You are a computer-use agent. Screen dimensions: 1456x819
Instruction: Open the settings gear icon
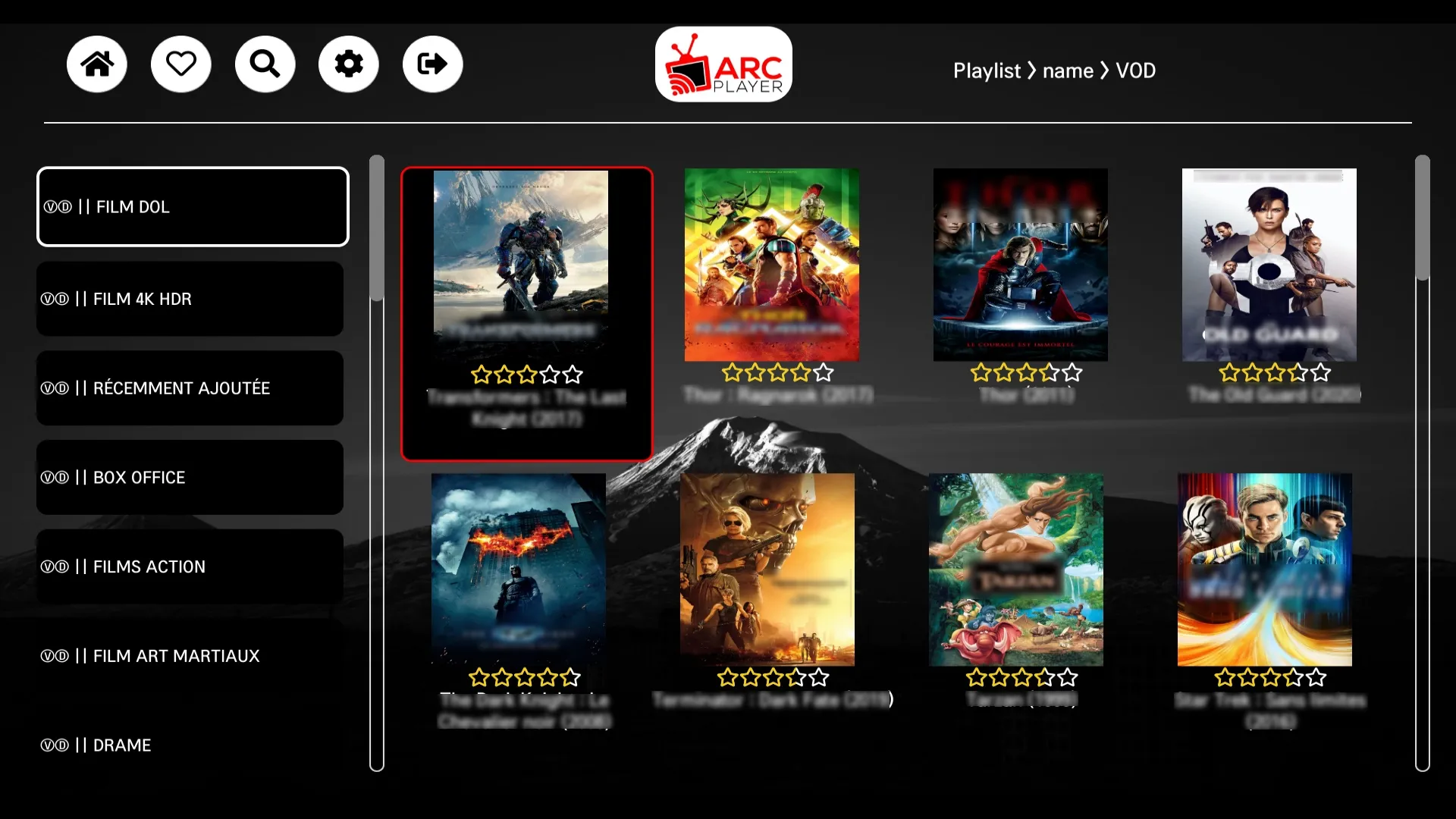pyautogui.click(x=348, y=63)
